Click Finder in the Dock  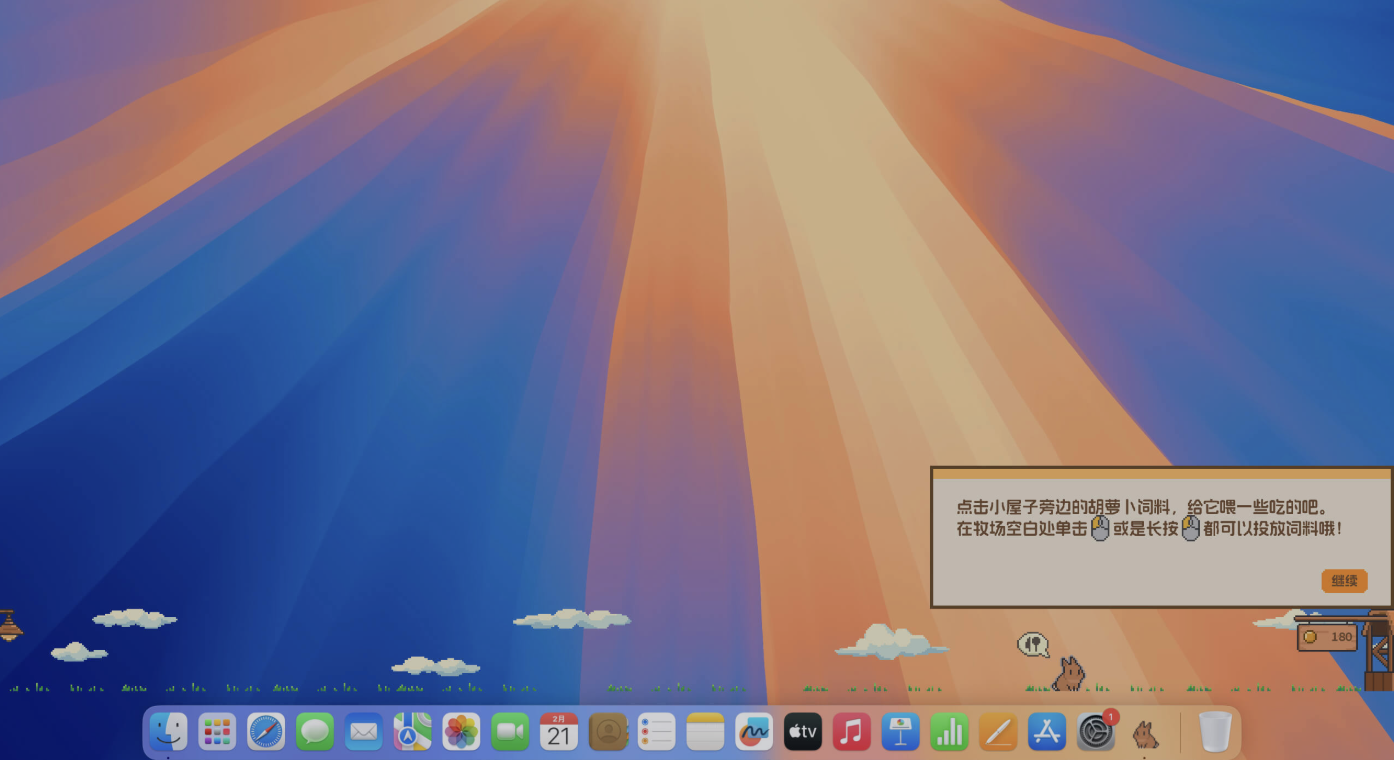(168, 731)
